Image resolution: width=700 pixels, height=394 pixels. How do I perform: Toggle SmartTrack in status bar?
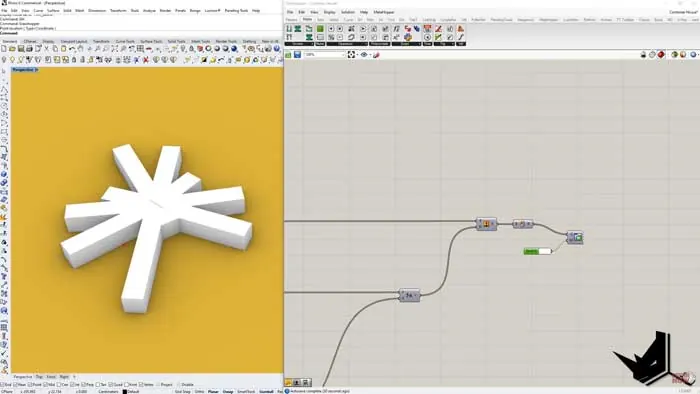[x=246, y=391]
